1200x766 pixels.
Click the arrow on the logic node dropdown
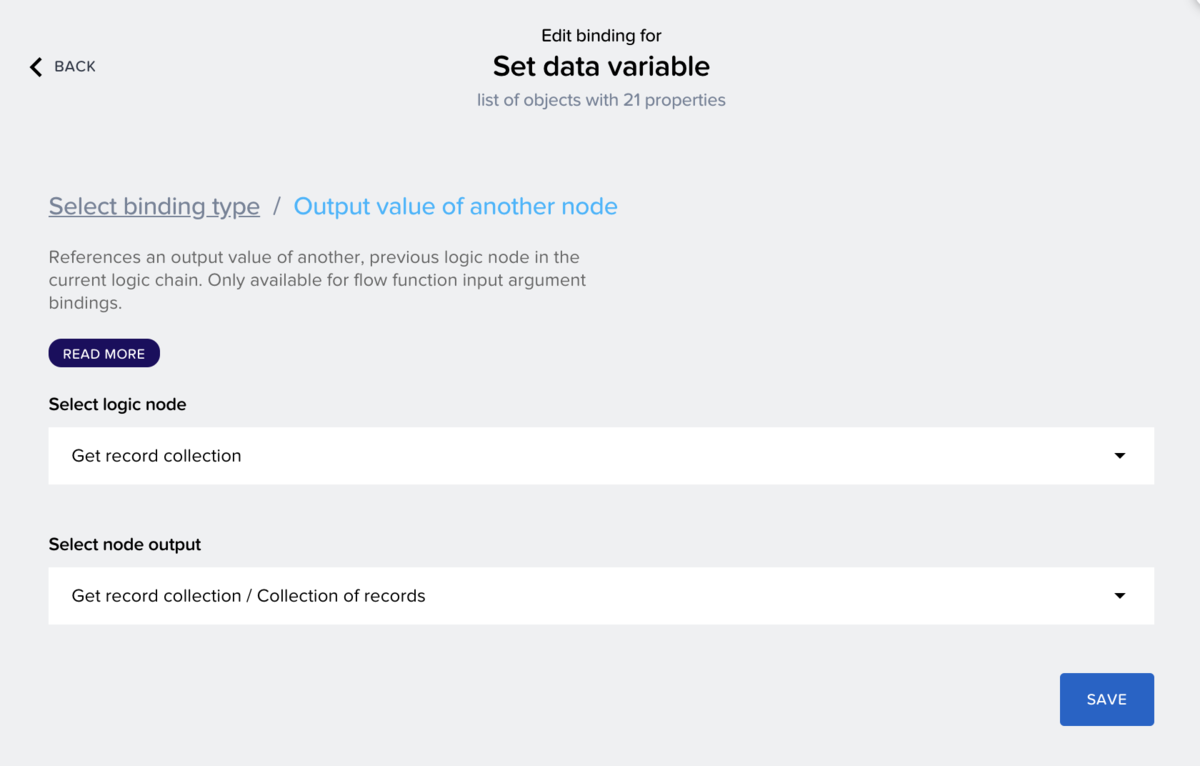click(1120, 456)
